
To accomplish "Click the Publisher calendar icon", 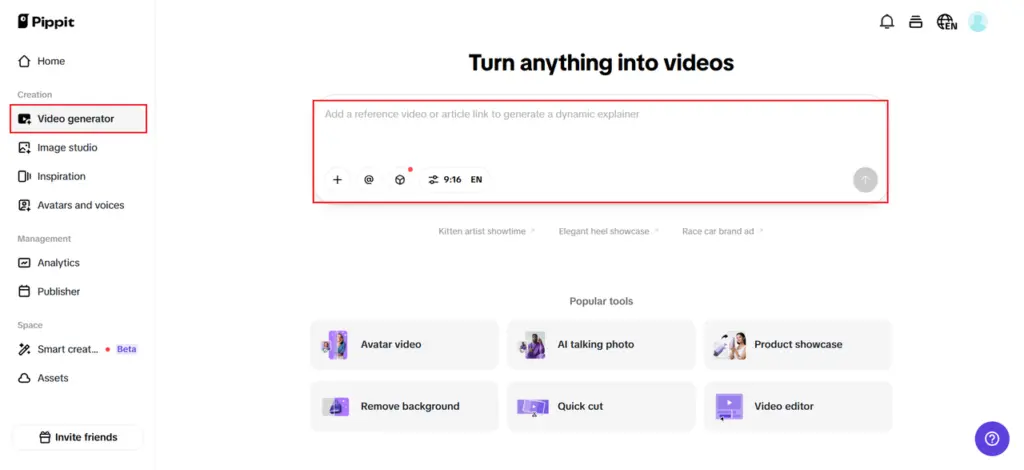I will [x=24, y=291].
